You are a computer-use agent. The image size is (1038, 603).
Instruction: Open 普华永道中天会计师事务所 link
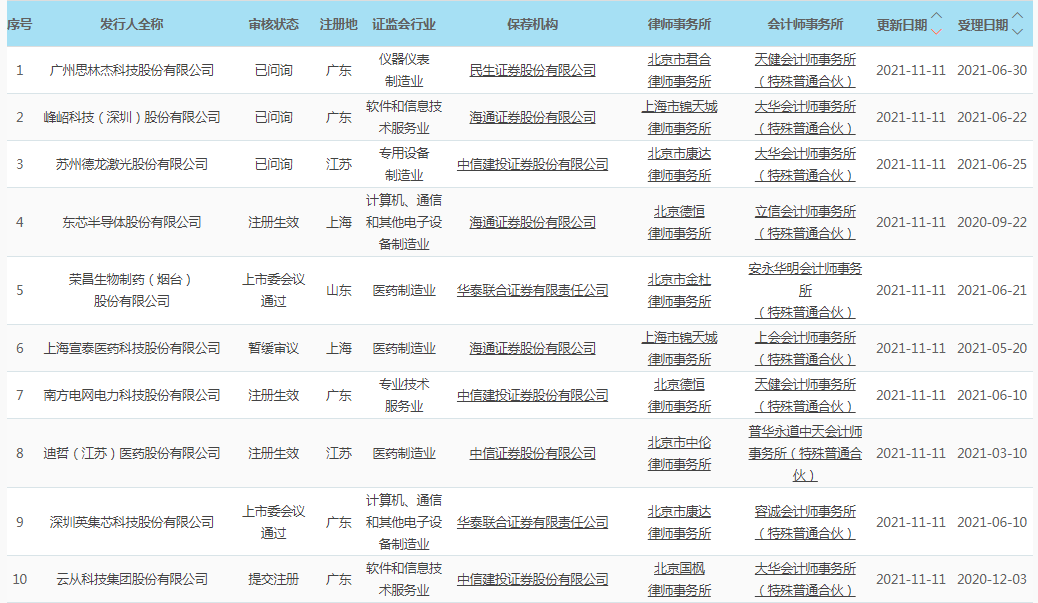[x=805, y=453]
